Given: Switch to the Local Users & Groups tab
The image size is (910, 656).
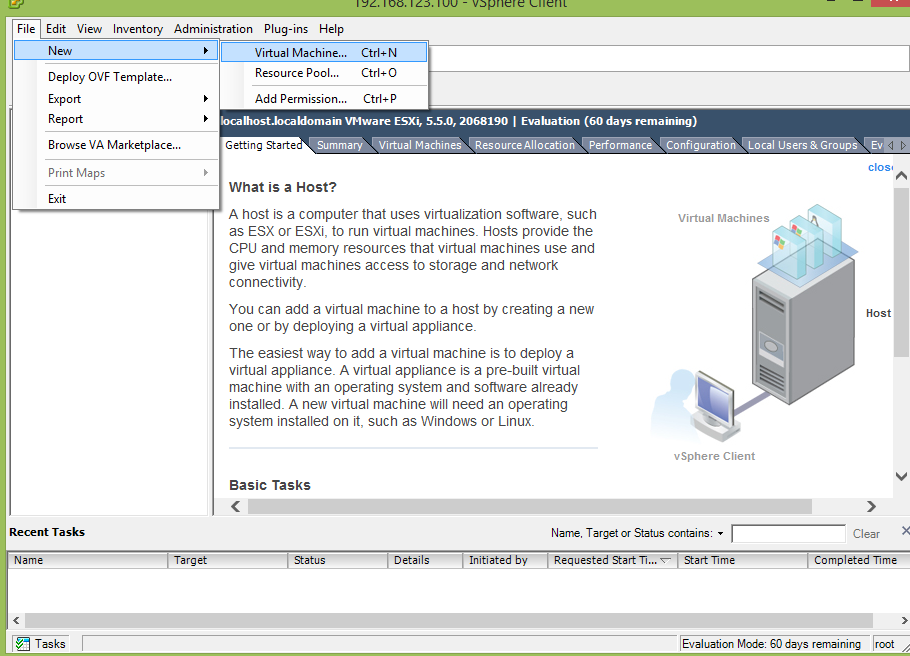Looking at the screenshot, I should click(802, 145).
